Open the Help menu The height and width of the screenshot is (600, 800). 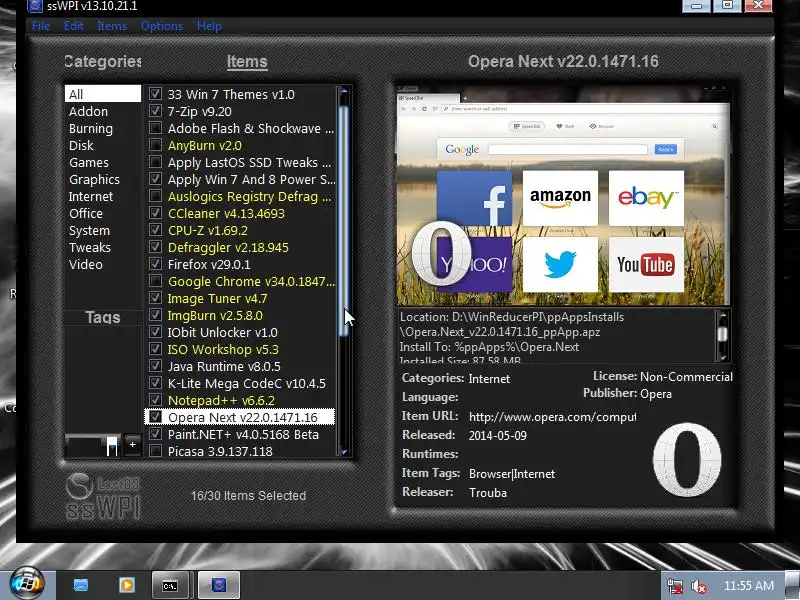pyautogui.click(x=209, y=26)
